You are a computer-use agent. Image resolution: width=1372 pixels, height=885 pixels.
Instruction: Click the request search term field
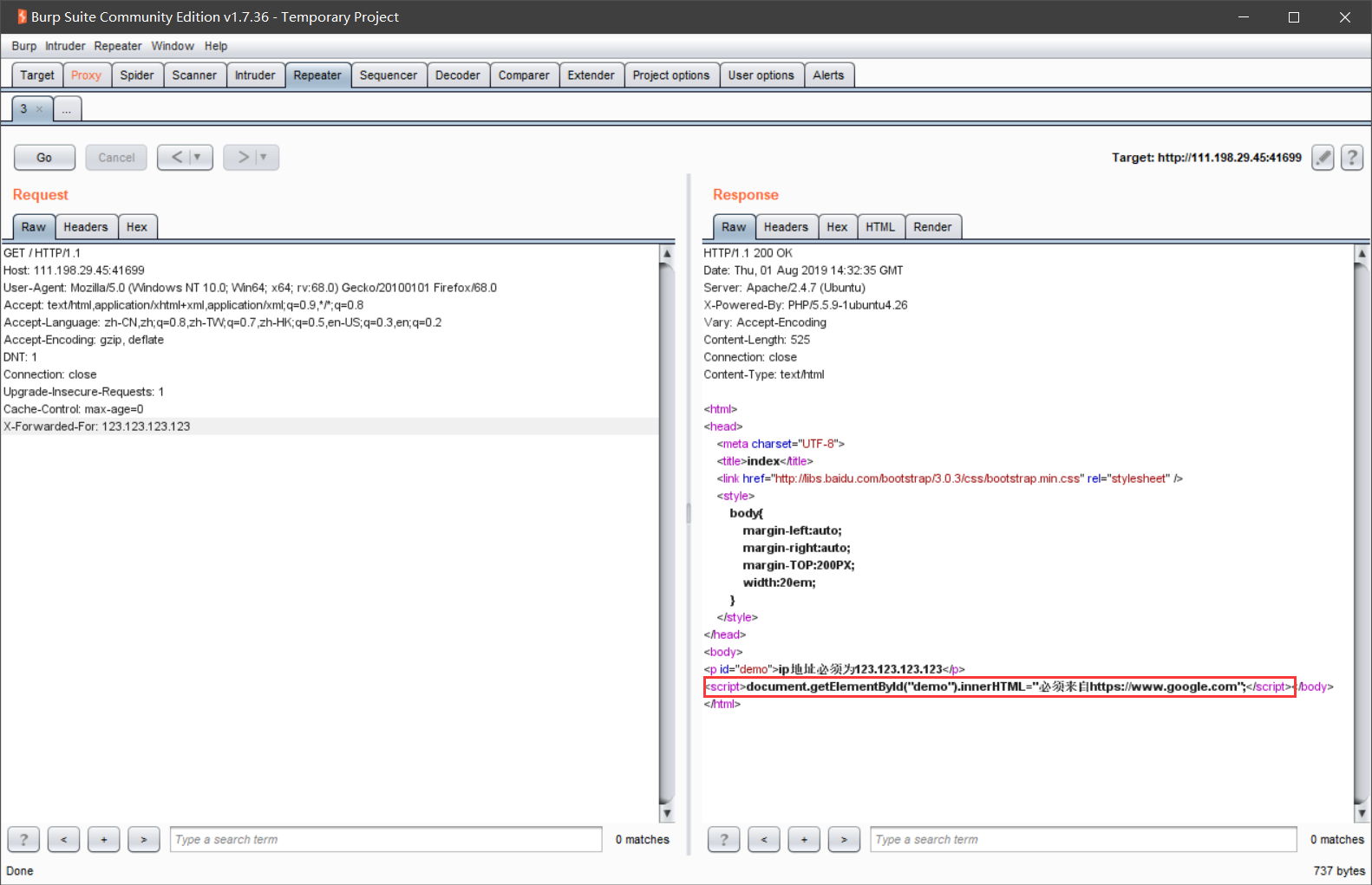386,839
